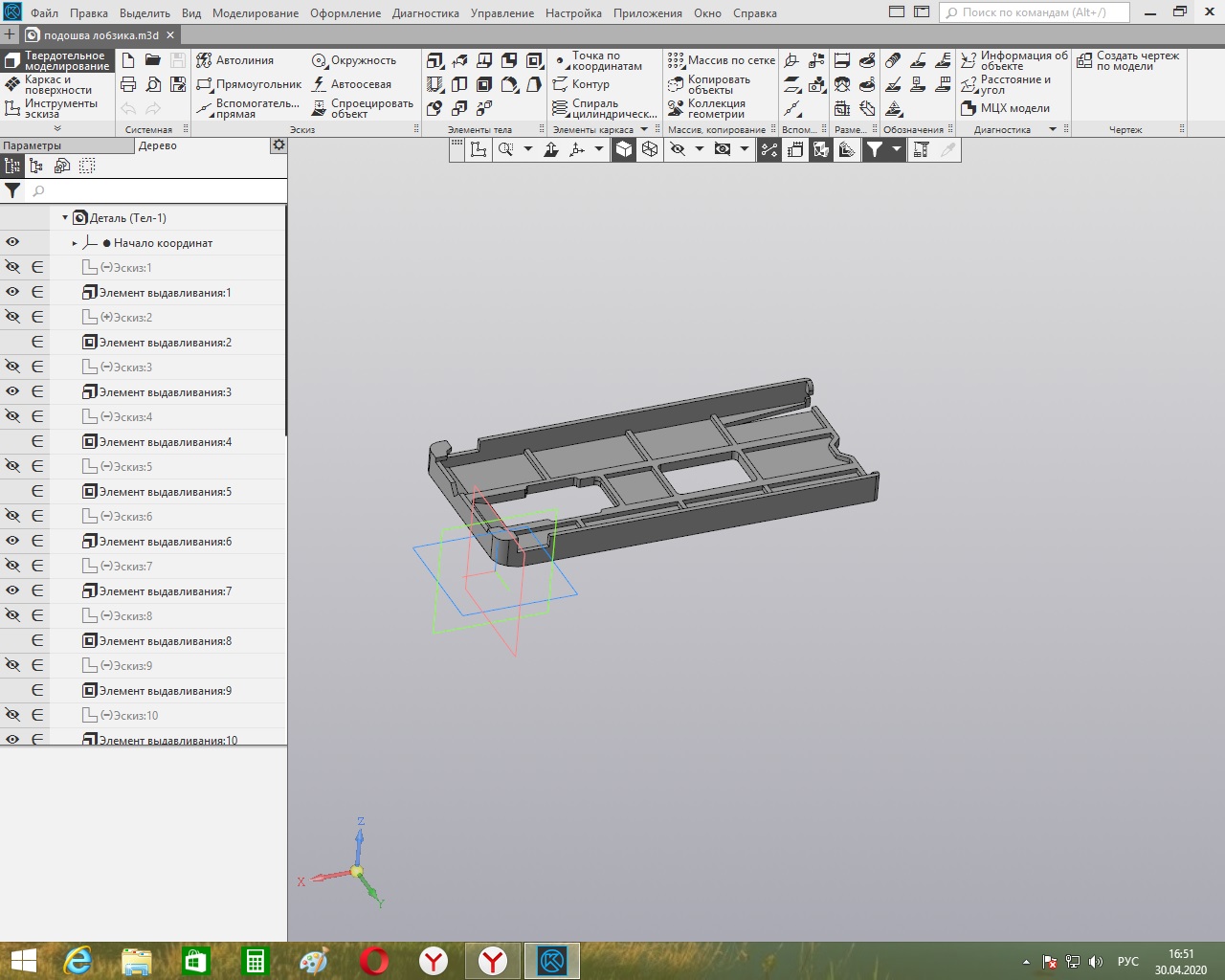Toggle hidden eye of Эскиз:4
This screenshot has height=980, width=1225.
click(12, 416)
